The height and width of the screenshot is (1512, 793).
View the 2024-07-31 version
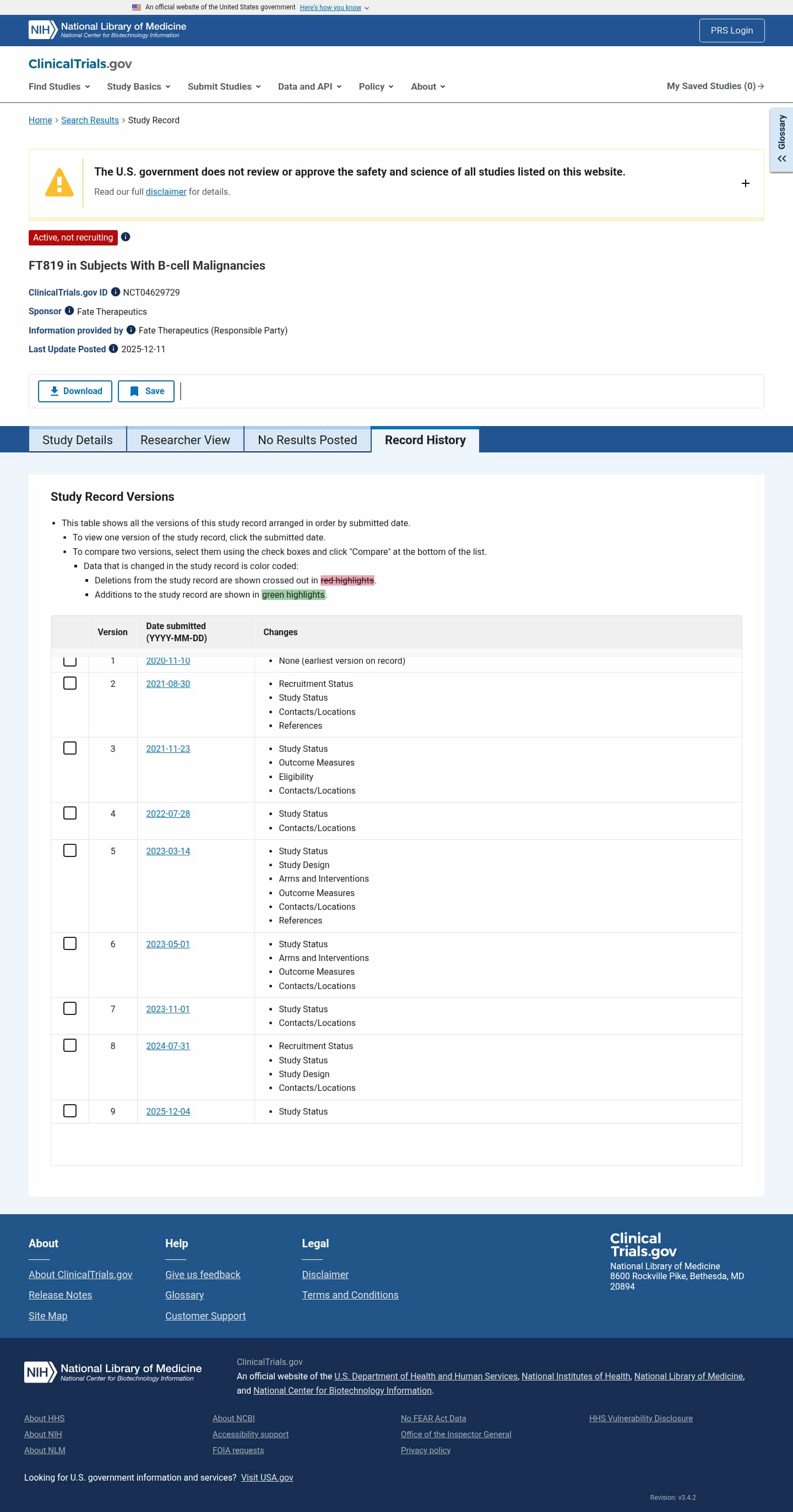(168, 1046)
